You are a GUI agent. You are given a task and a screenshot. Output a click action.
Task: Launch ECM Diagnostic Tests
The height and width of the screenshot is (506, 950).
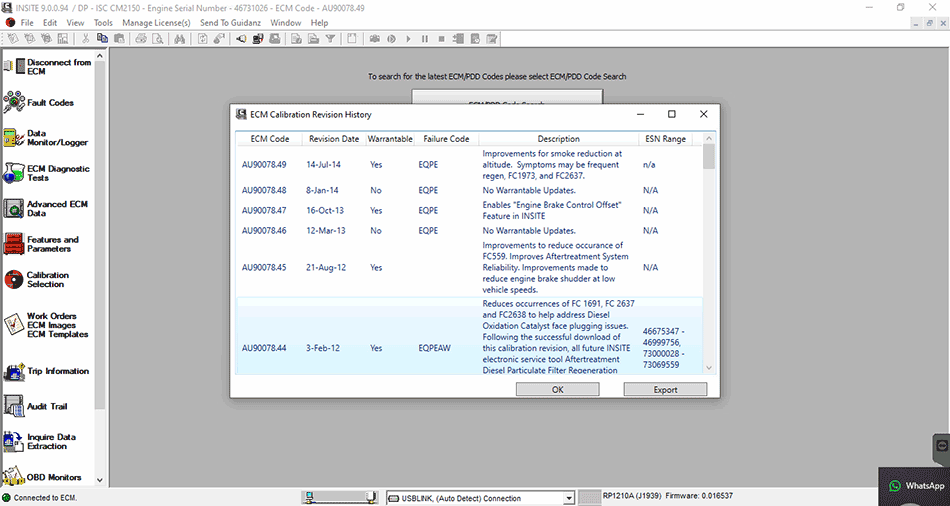pos(13,173)
